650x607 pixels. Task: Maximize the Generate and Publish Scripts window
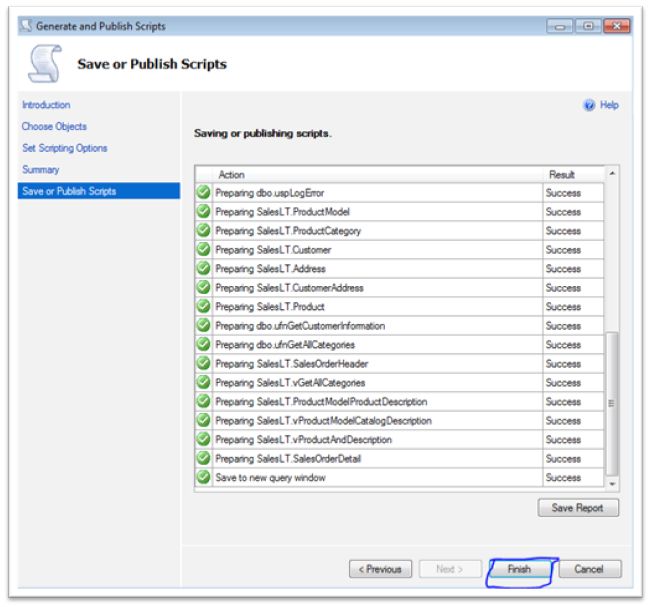pyautogui.click(x=588, y=26)
